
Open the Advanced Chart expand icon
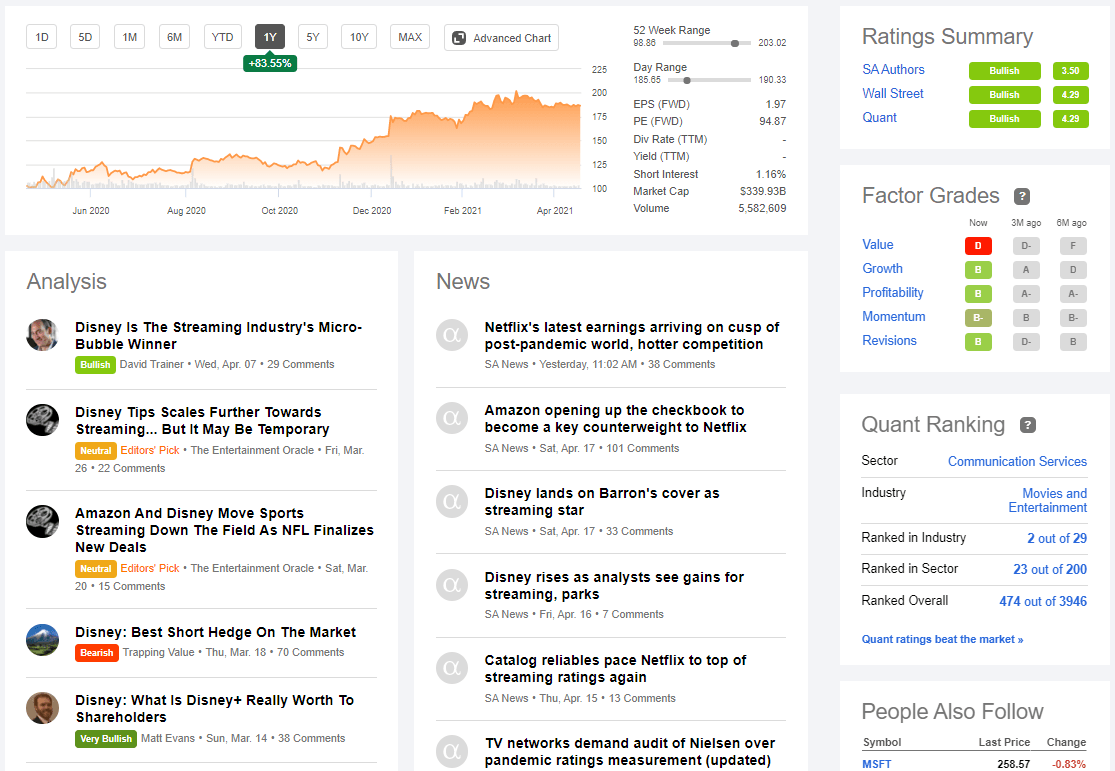click(x=459, y=38)
